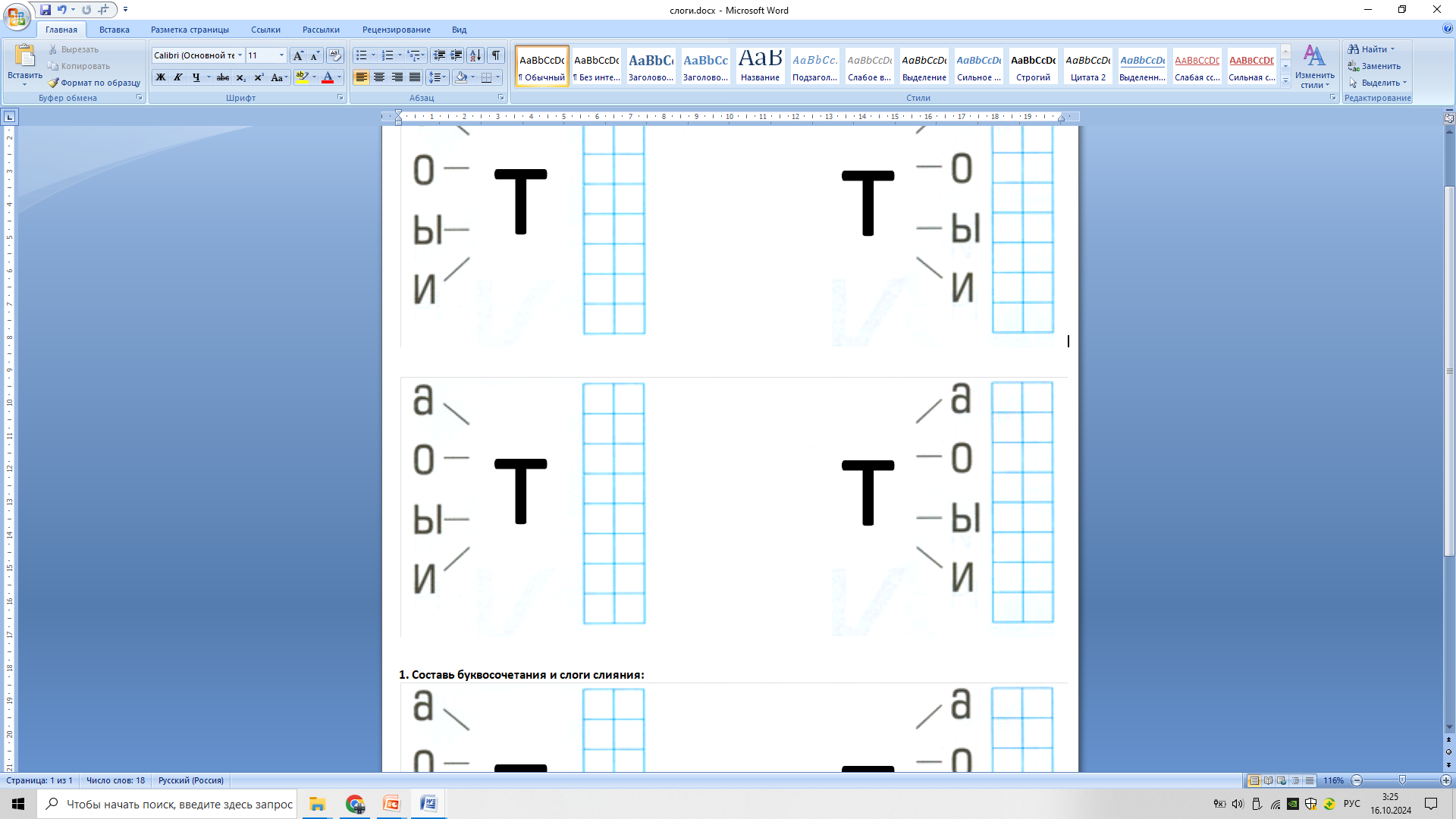Apply numbered list
This screenshot has height=819, width=1456.
(x=388, y=55)
